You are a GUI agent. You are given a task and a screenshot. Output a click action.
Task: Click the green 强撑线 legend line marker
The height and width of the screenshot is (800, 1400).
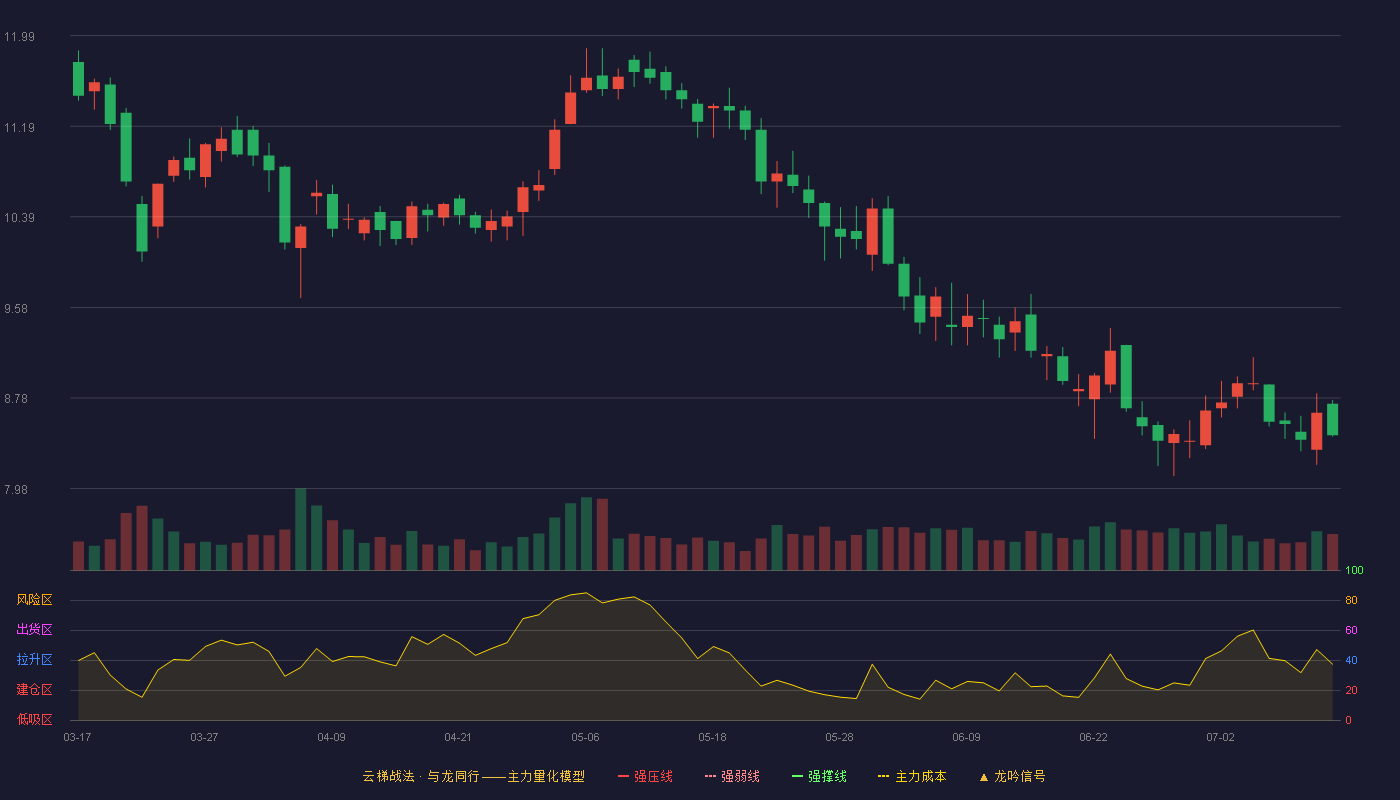797,777
